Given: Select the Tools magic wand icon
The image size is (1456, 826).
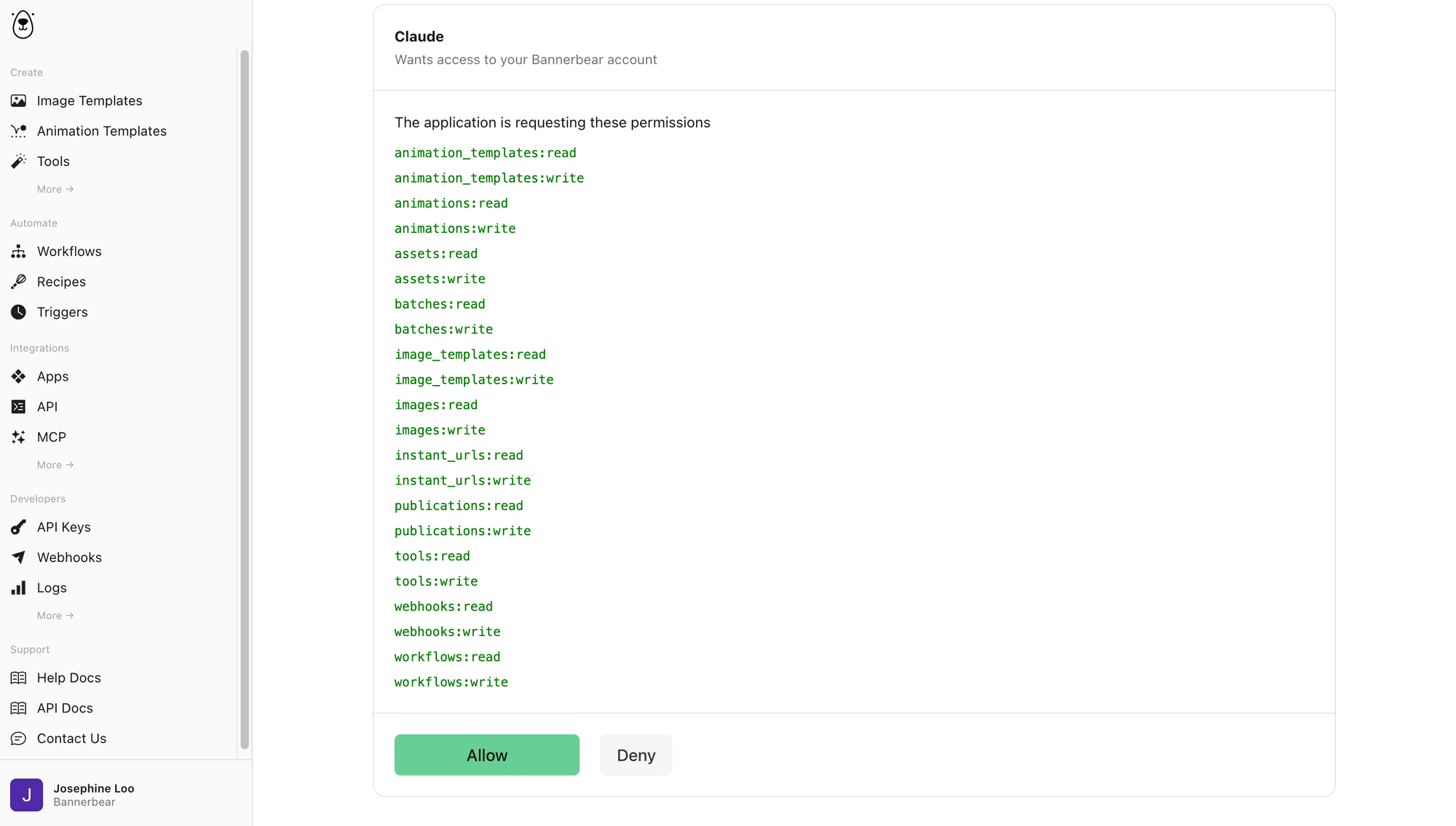Looking at the screenshot, I should point(18,161).
